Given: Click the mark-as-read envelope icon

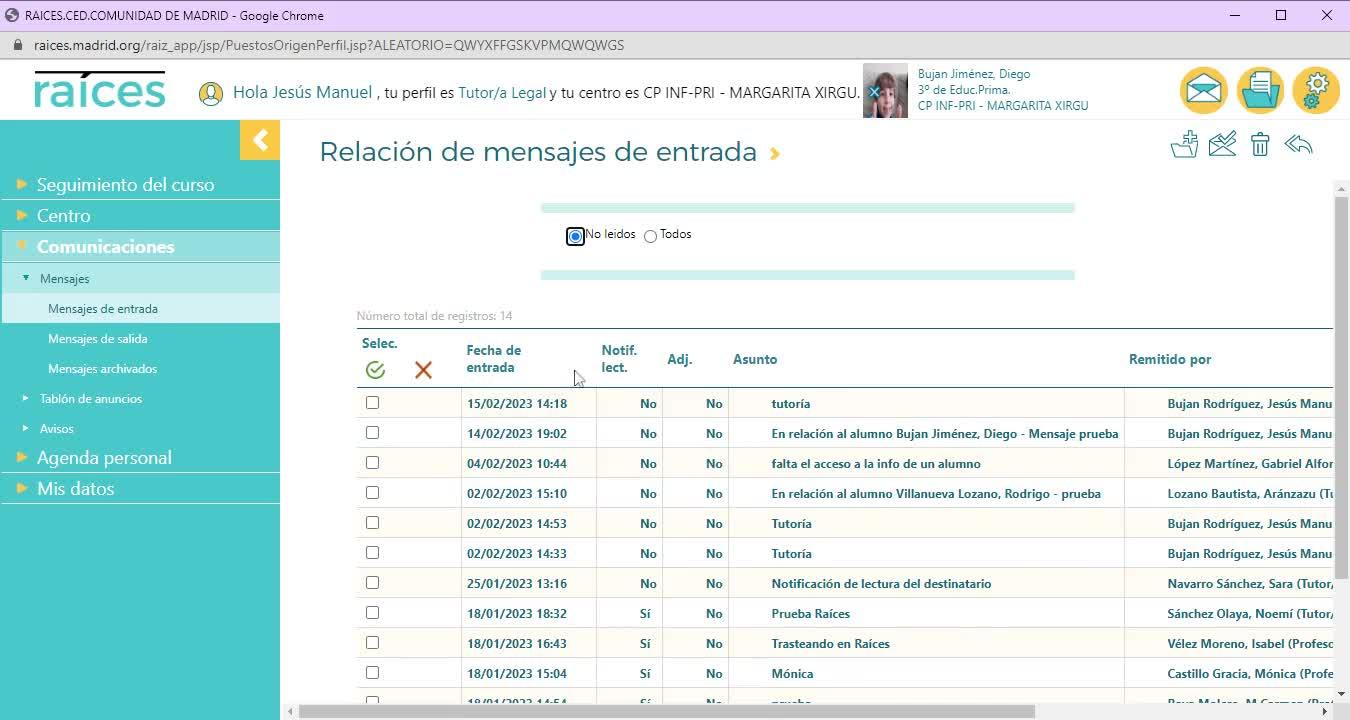Looking at the screenshot, I should tap(1222, 145).
